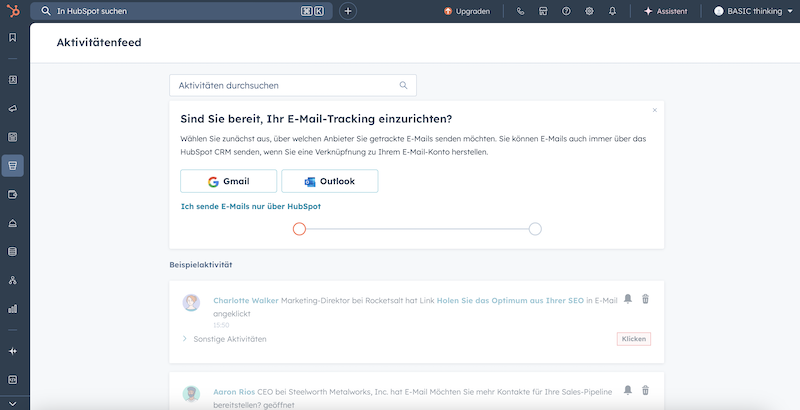Image resolution: width=800 pixels, height=410 pixels.
Task: Open the notifications bell in the top bar
Action: pyautogui.click(x=612, y=11)
